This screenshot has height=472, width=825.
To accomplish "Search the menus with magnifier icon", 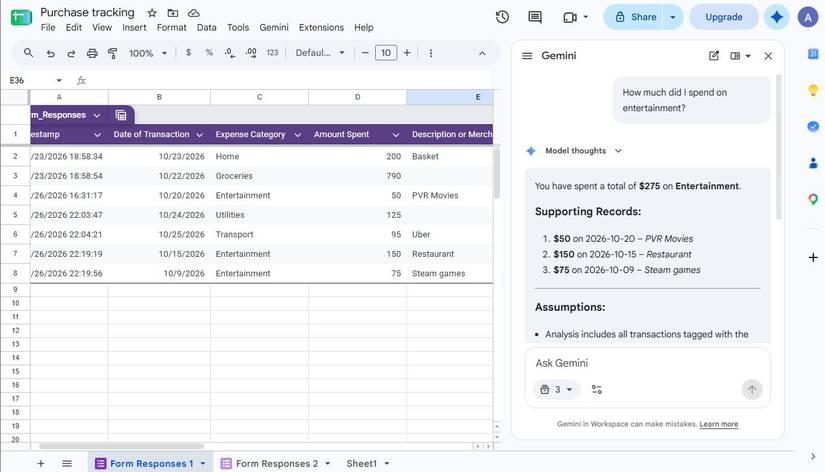I will 28,53.
